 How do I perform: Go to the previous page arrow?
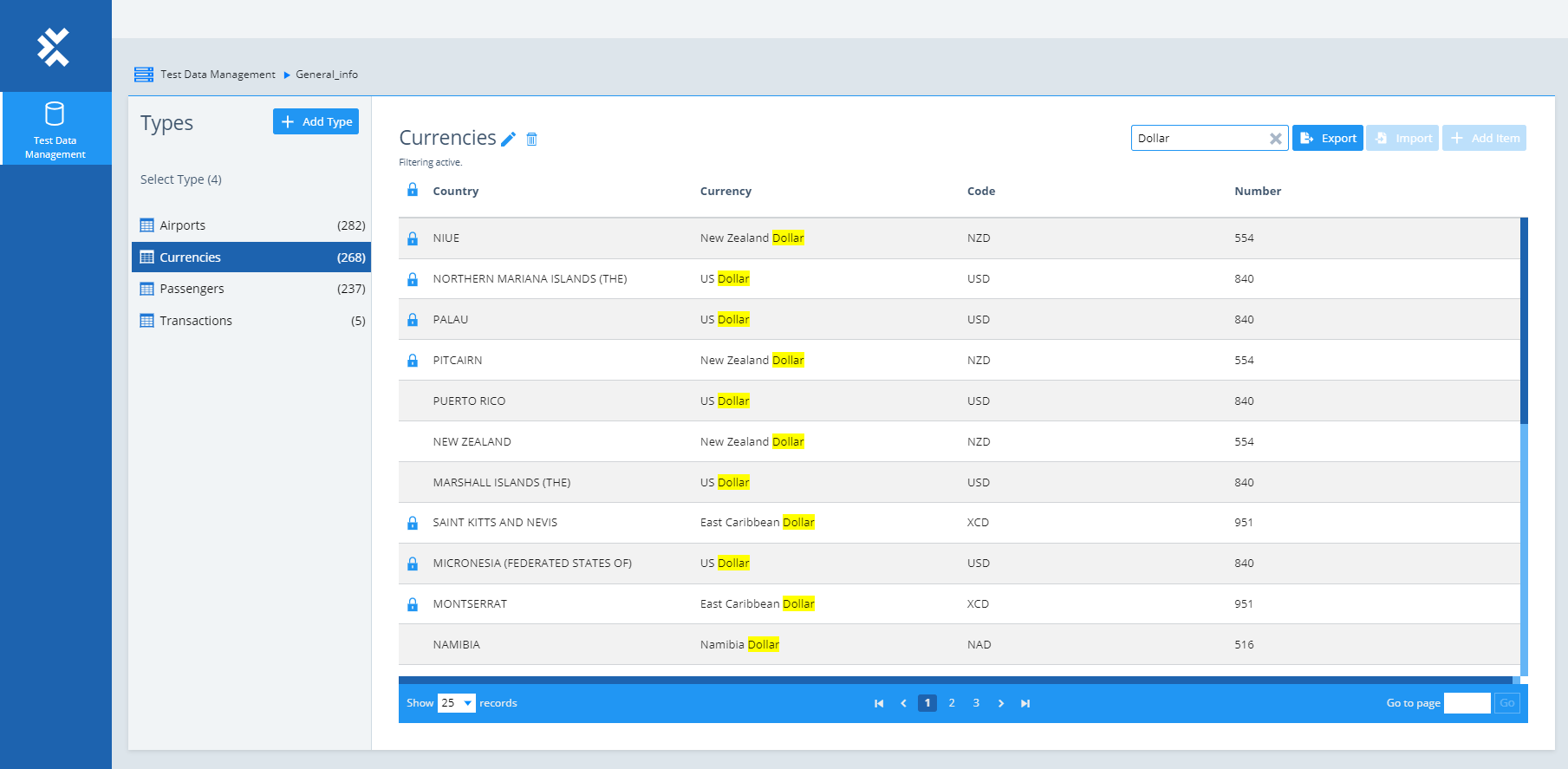click(903, 703)
